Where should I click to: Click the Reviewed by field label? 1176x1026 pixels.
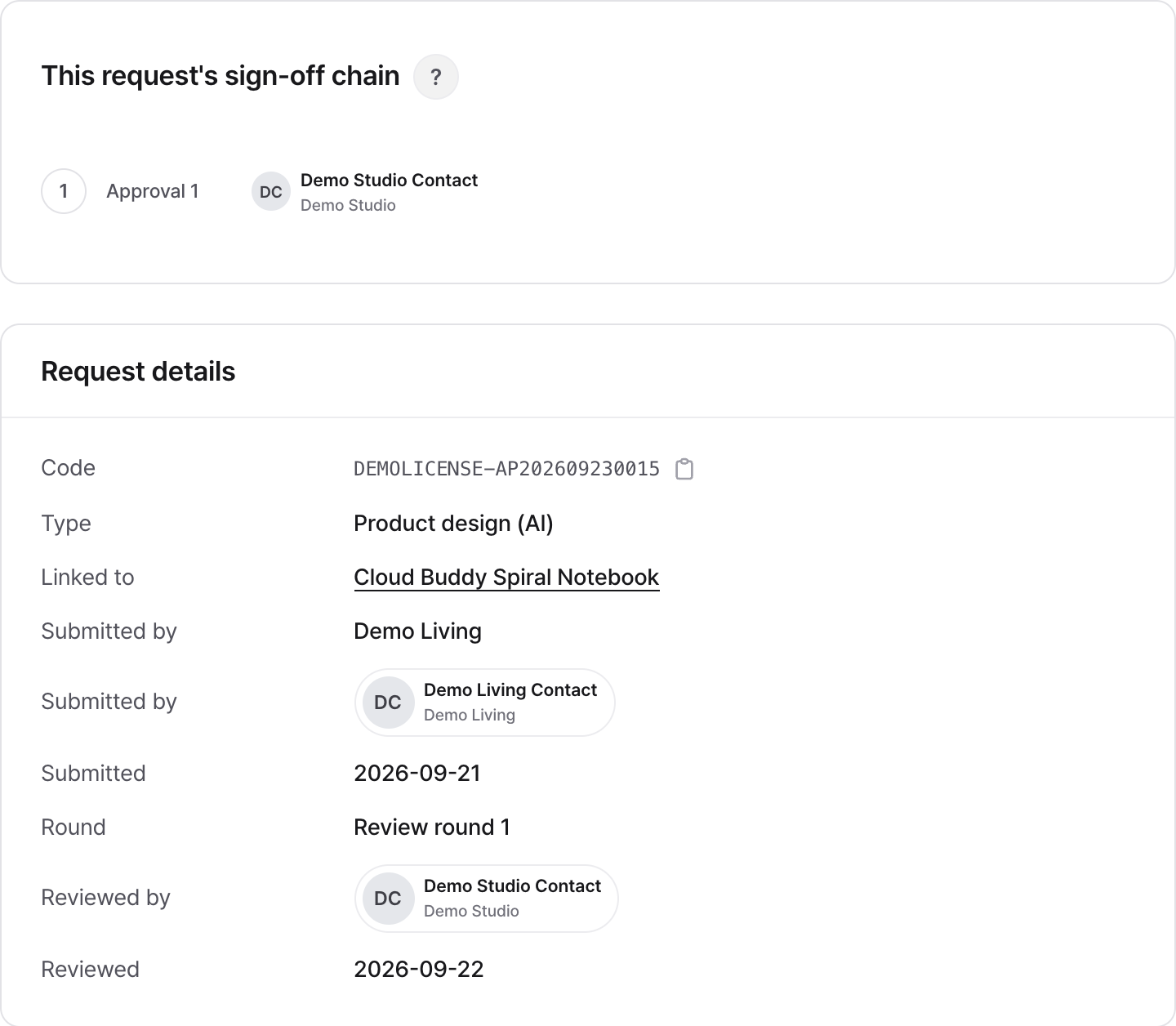(105, 898)
